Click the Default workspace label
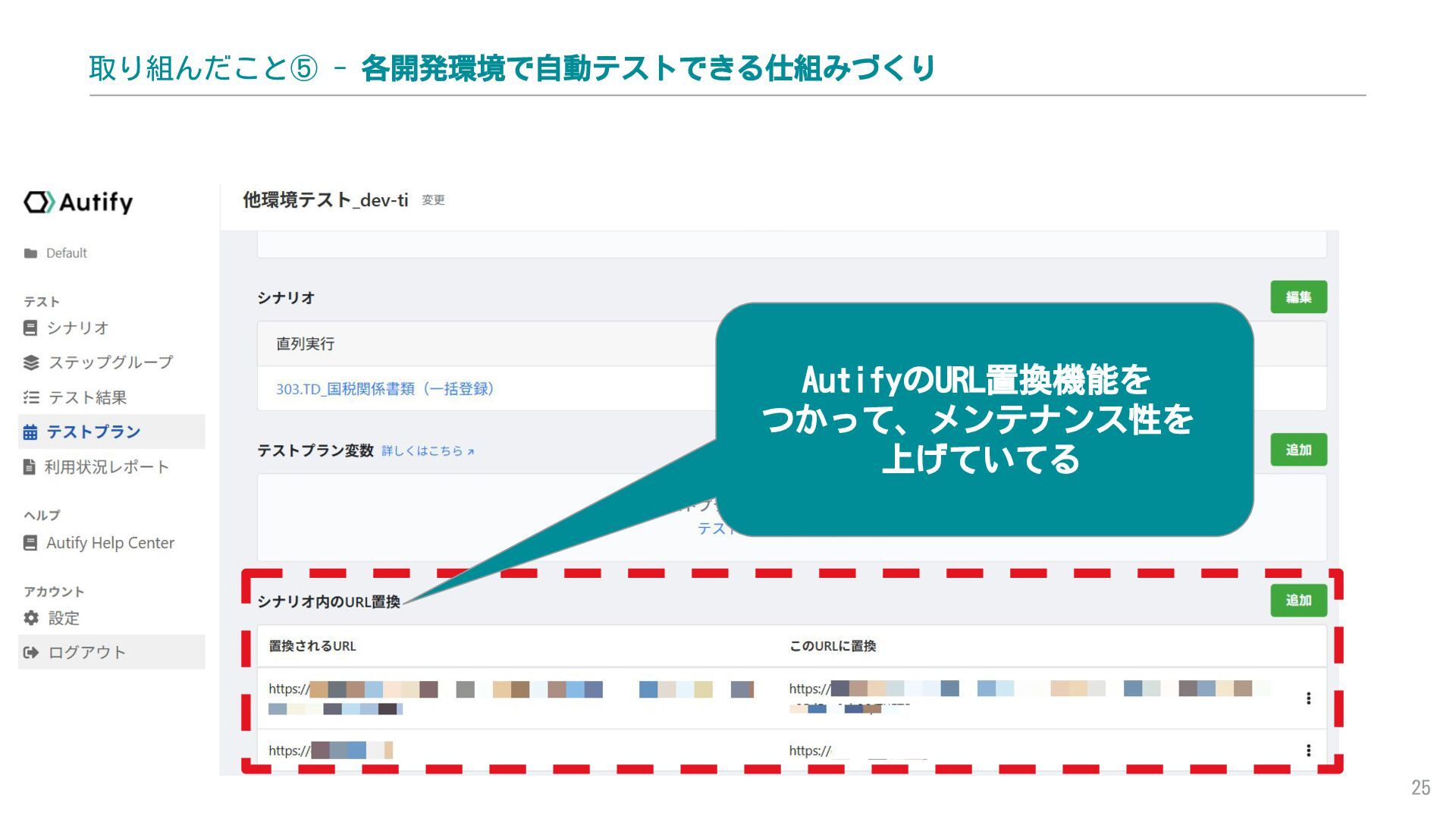The image size is (1456, 819). pyautogui.click(x=66, y=253)
